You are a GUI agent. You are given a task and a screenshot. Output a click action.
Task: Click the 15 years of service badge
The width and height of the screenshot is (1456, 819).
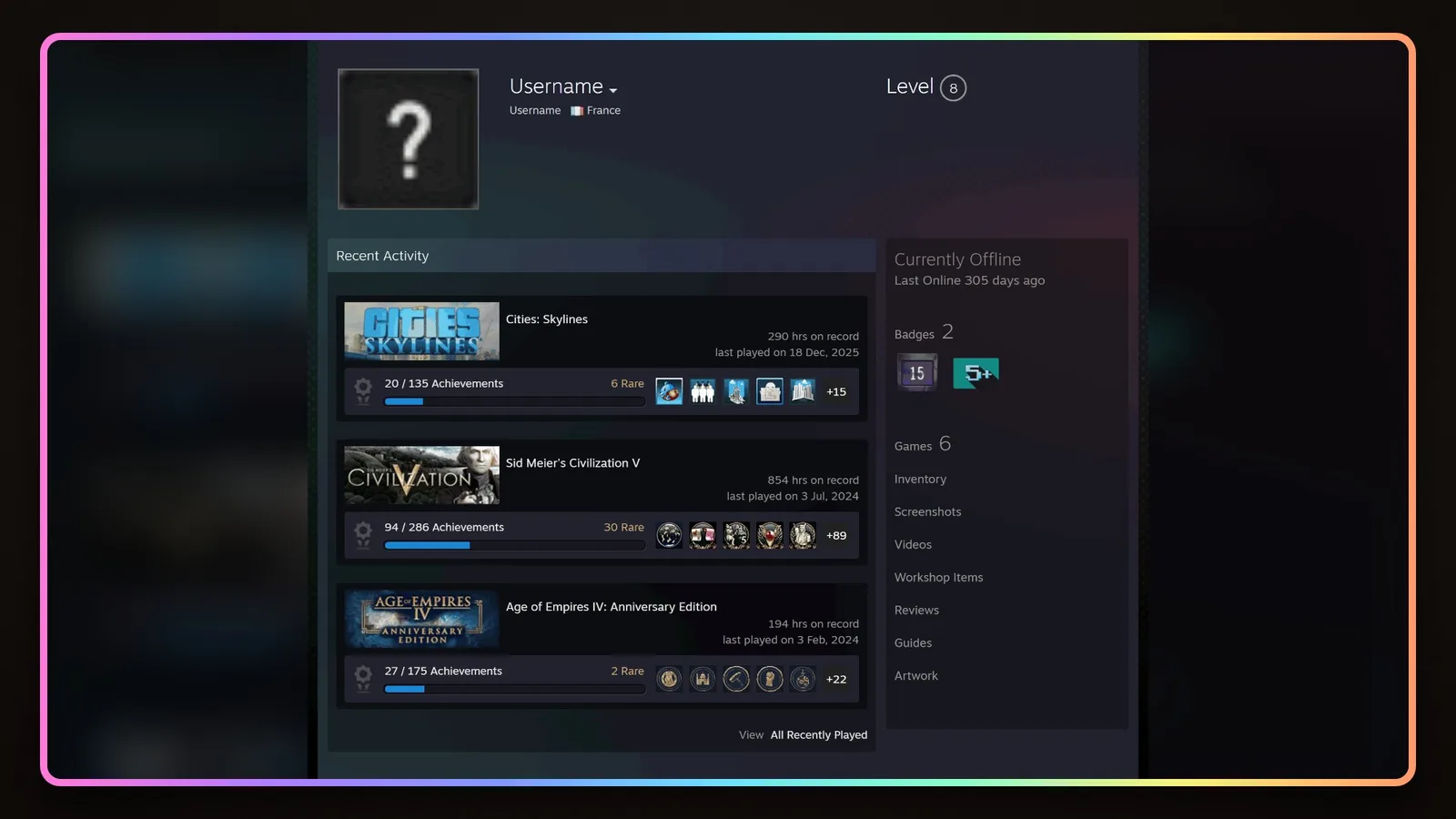point(916,373)
